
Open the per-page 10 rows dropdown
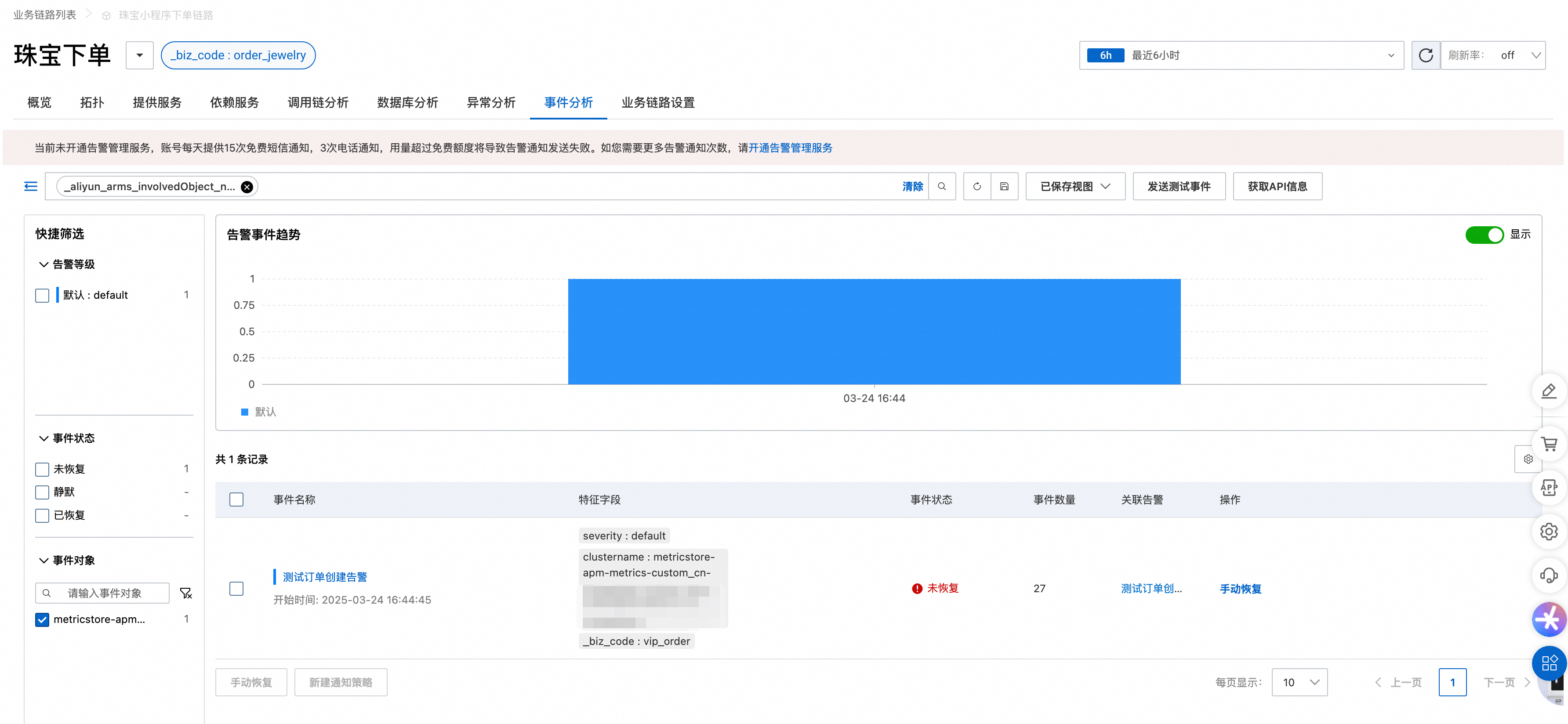coord(1299,682)
